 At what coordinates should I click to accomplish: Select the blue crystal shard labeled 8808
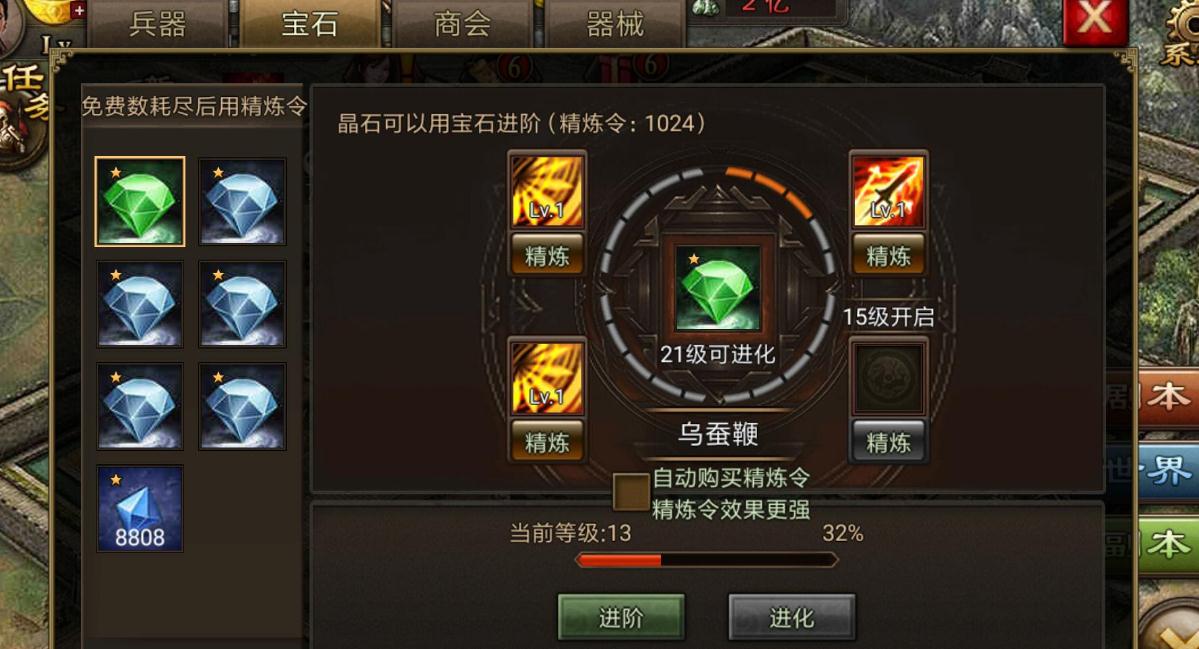point(140,509)
